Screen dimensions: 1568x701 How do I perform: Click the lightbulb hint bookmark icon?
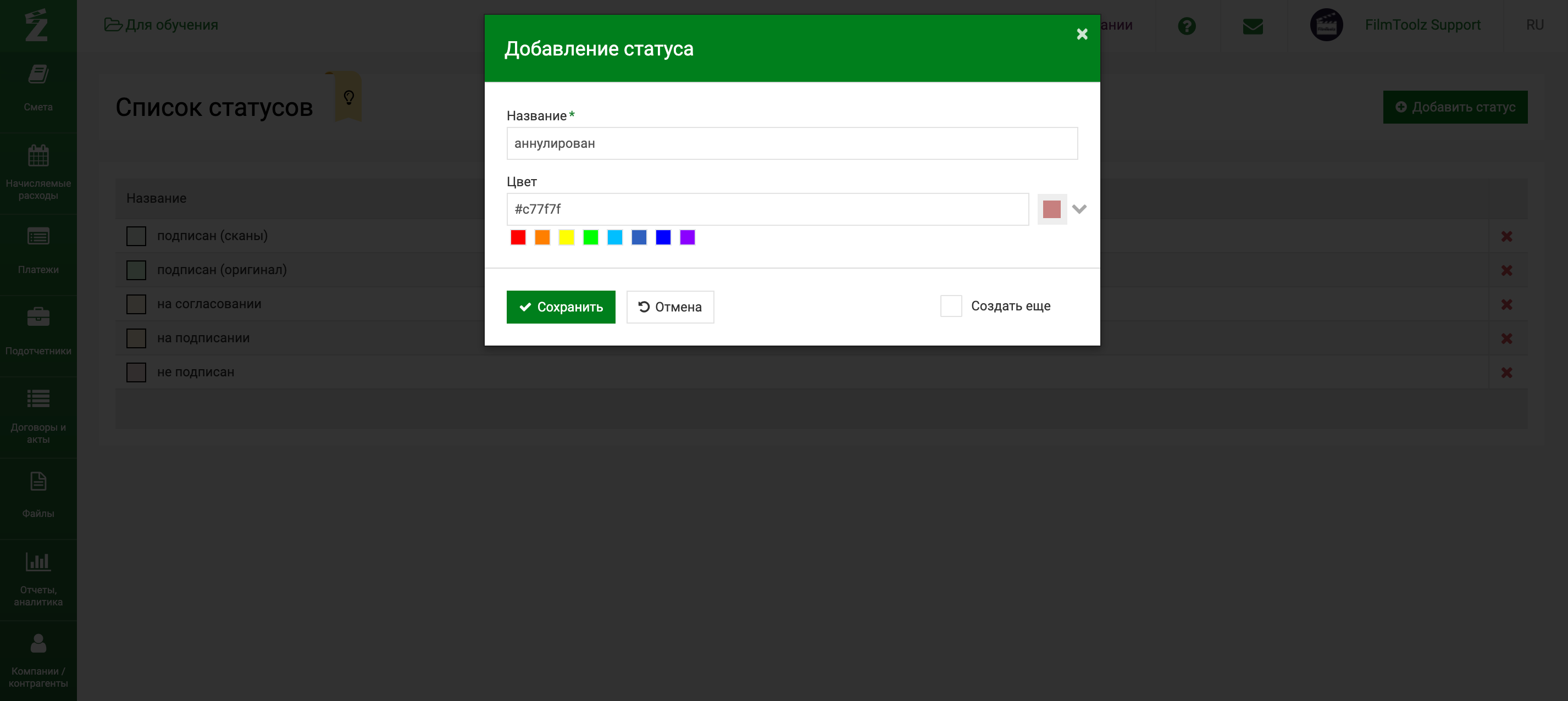(x=349, y=97)
